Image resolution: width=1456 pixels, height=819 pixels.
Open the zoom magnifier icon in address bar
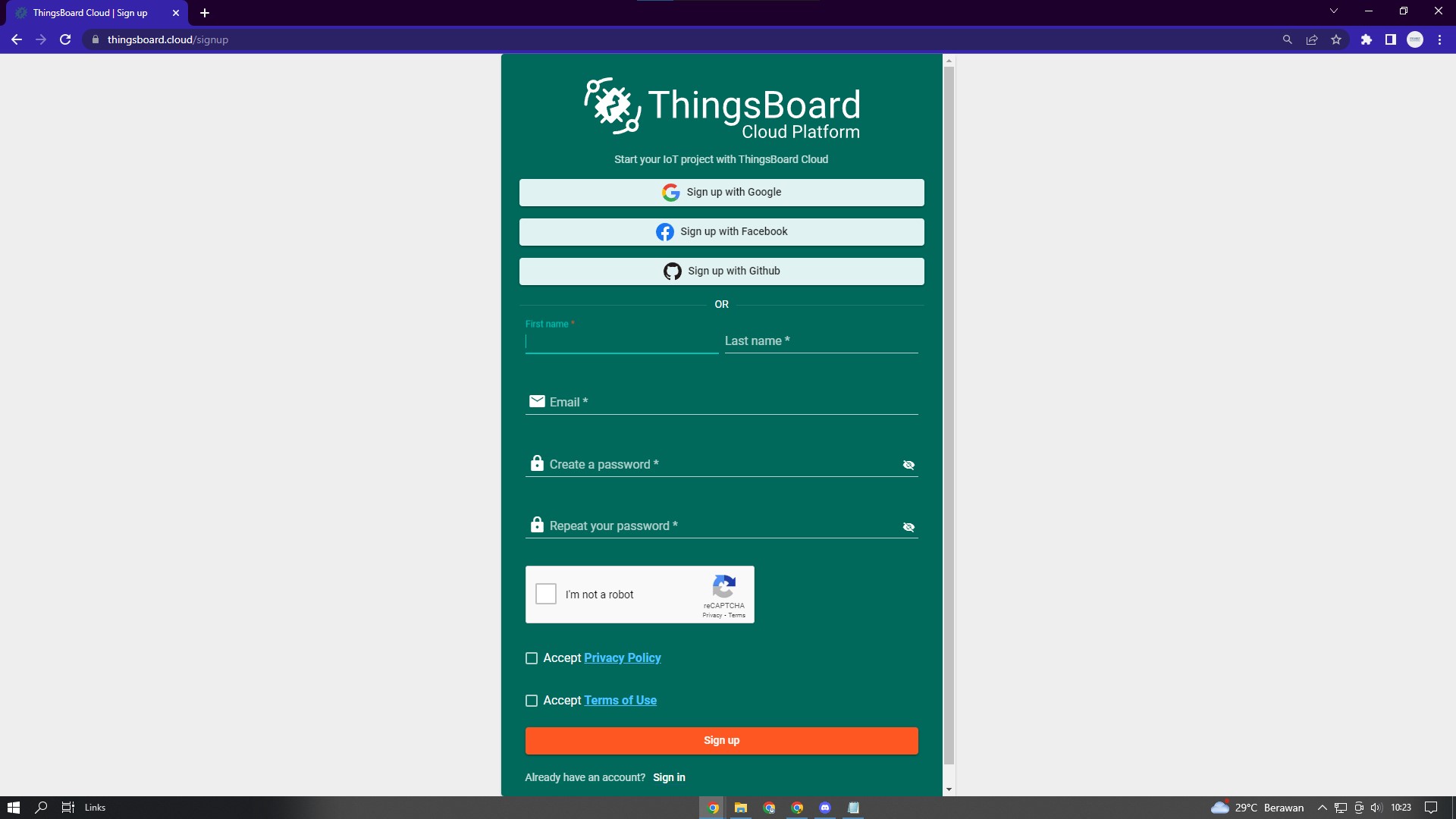point(1287,39)
